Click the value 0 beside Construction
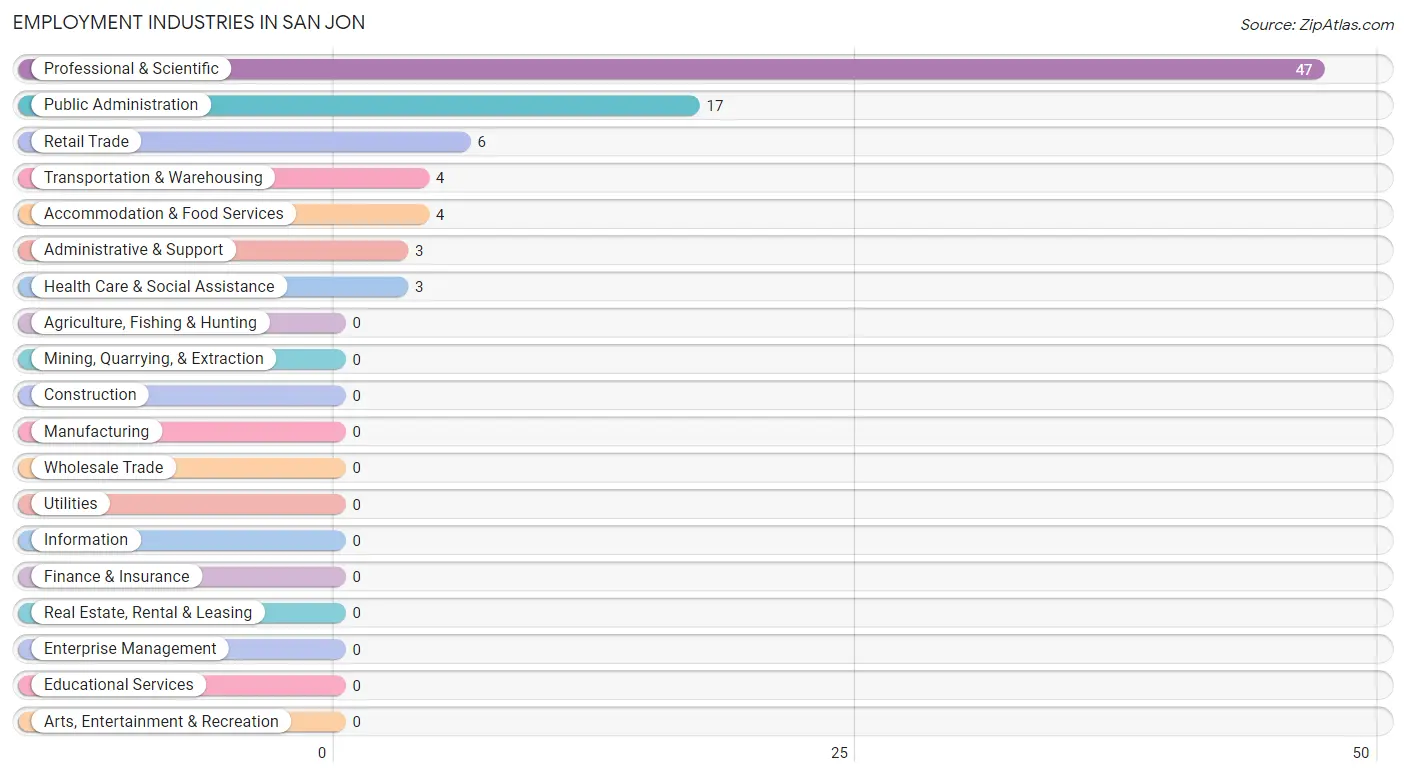The width and height of the screenshot is (1406, 776). click(x=356, y=396)
